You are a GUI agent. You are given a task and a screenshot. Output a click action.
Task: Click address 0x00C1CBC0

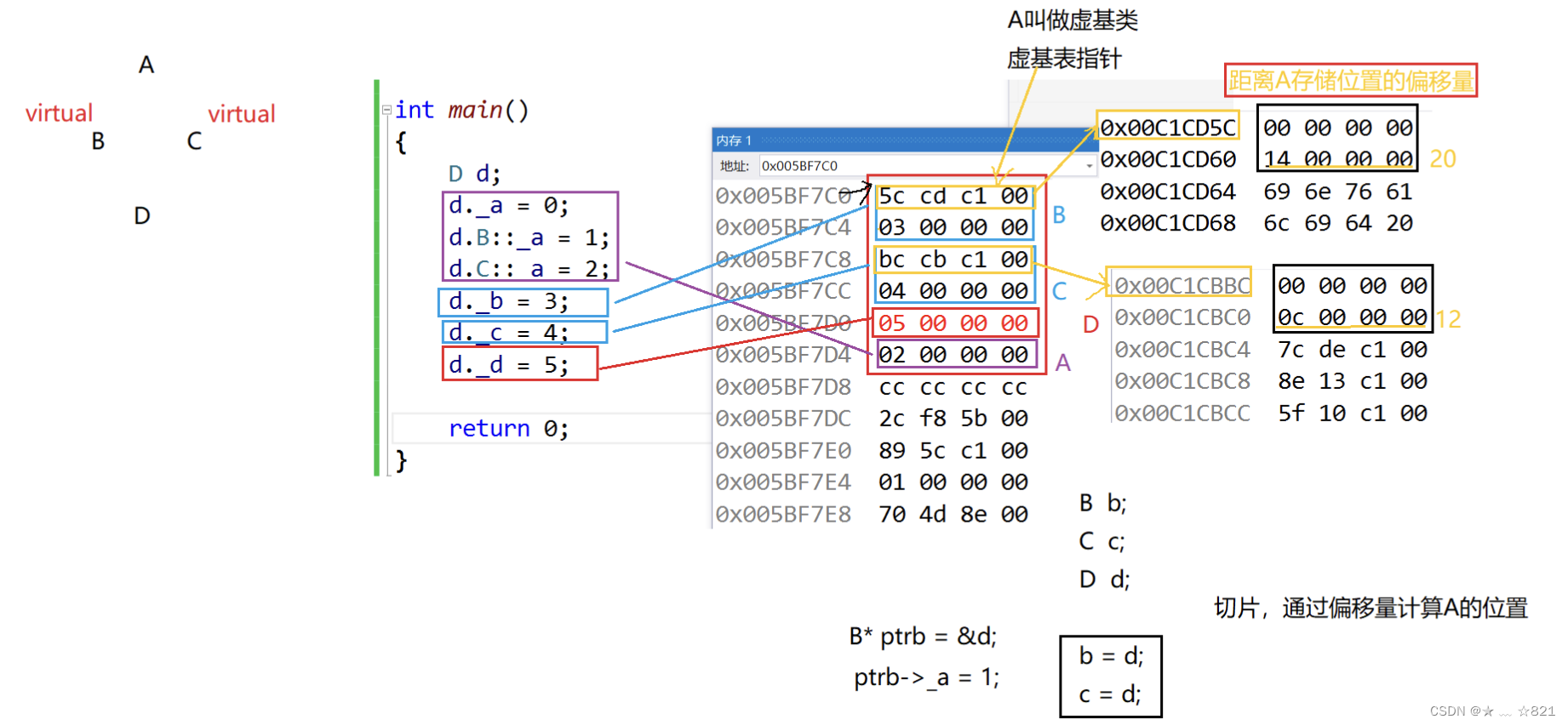point(1182,317)
